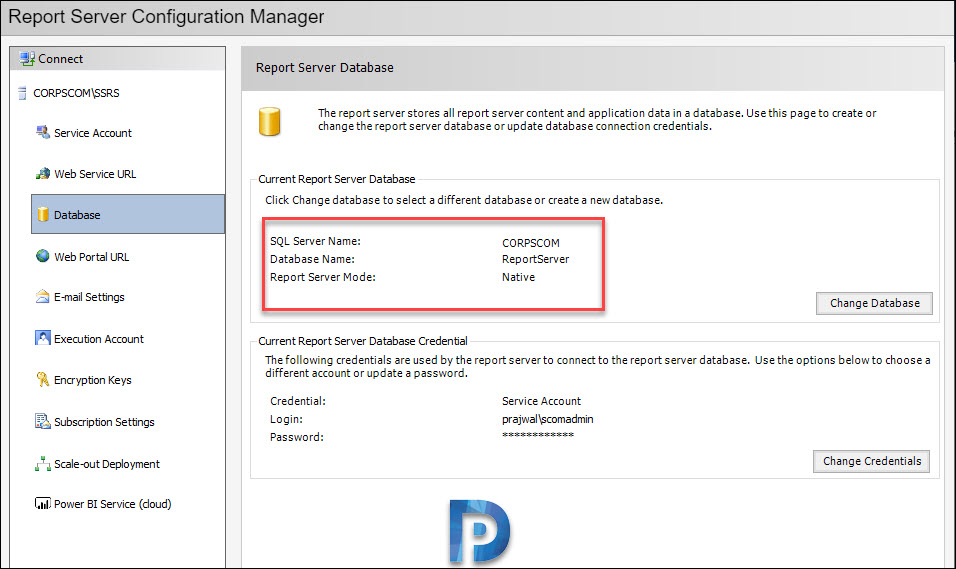Open Power BI Service (cloud) page

tap(113, 504)
